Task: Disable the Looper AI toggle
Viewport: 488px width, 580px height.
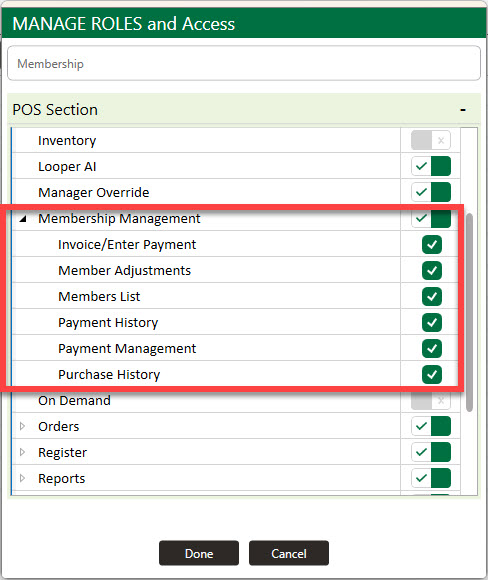Action: 431,166
